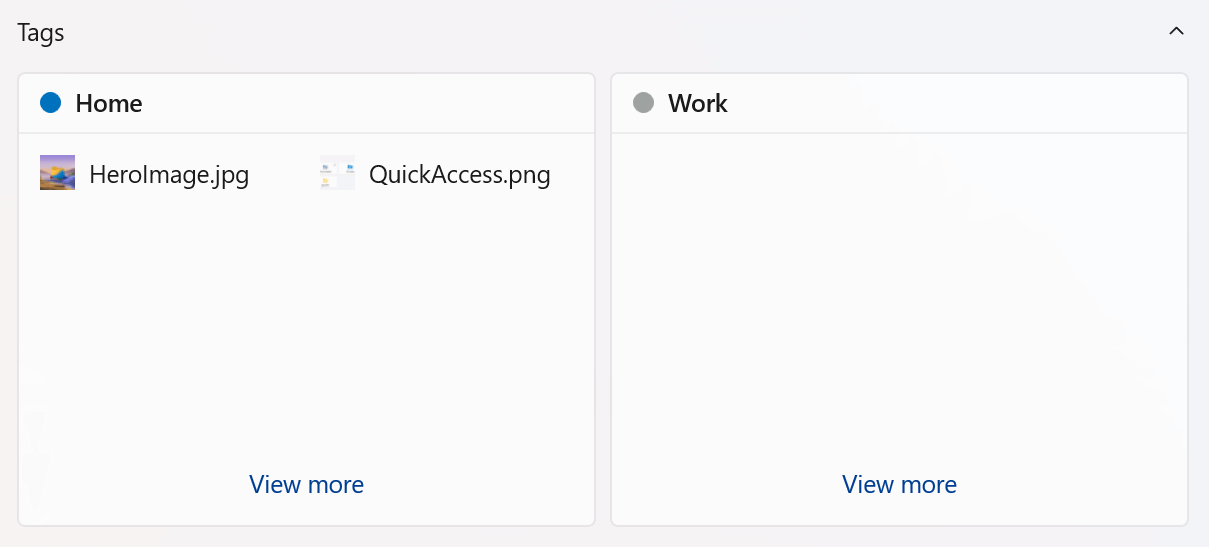Select the HeroImage.jpg file name

(x=169, y=175)
